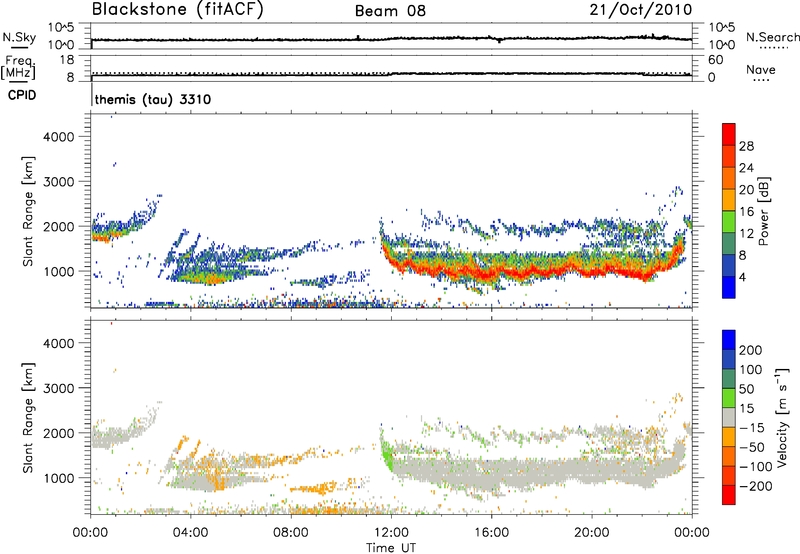Image resolution: width=800 pixels, height=554 pixels.
Task: Click the 'N.Search' legend label
Action: [773, 37]
